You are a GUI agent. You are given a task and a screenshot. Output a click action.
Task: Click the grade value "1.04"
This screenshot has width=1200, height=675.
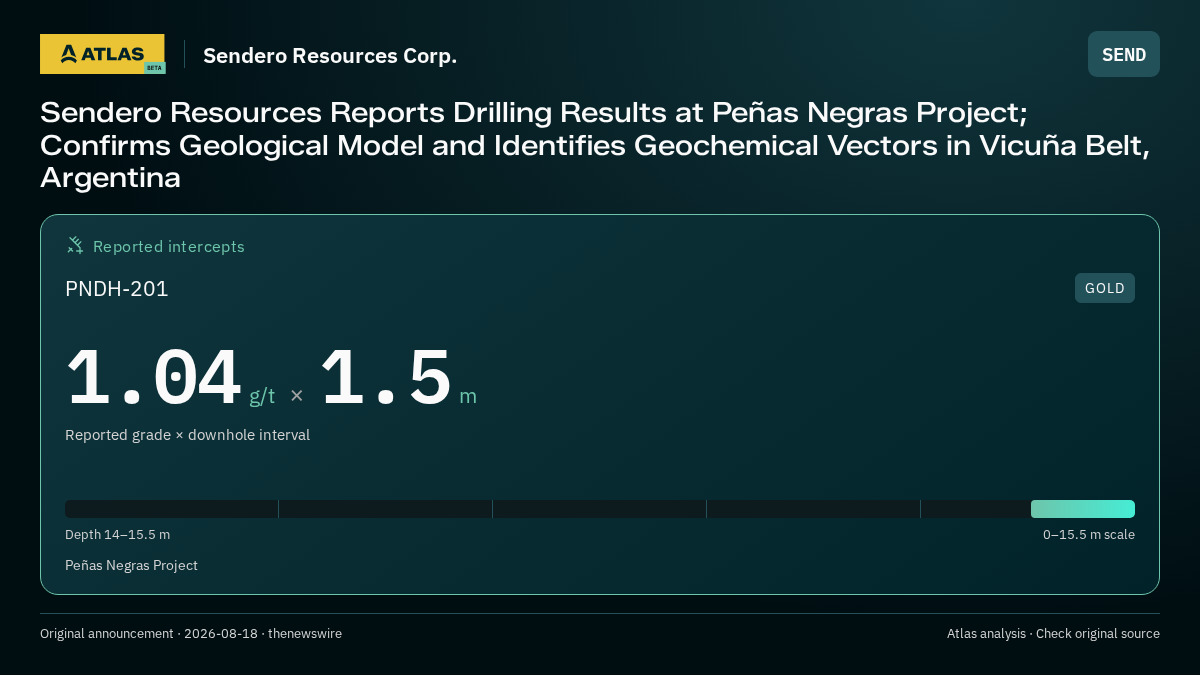153,378
